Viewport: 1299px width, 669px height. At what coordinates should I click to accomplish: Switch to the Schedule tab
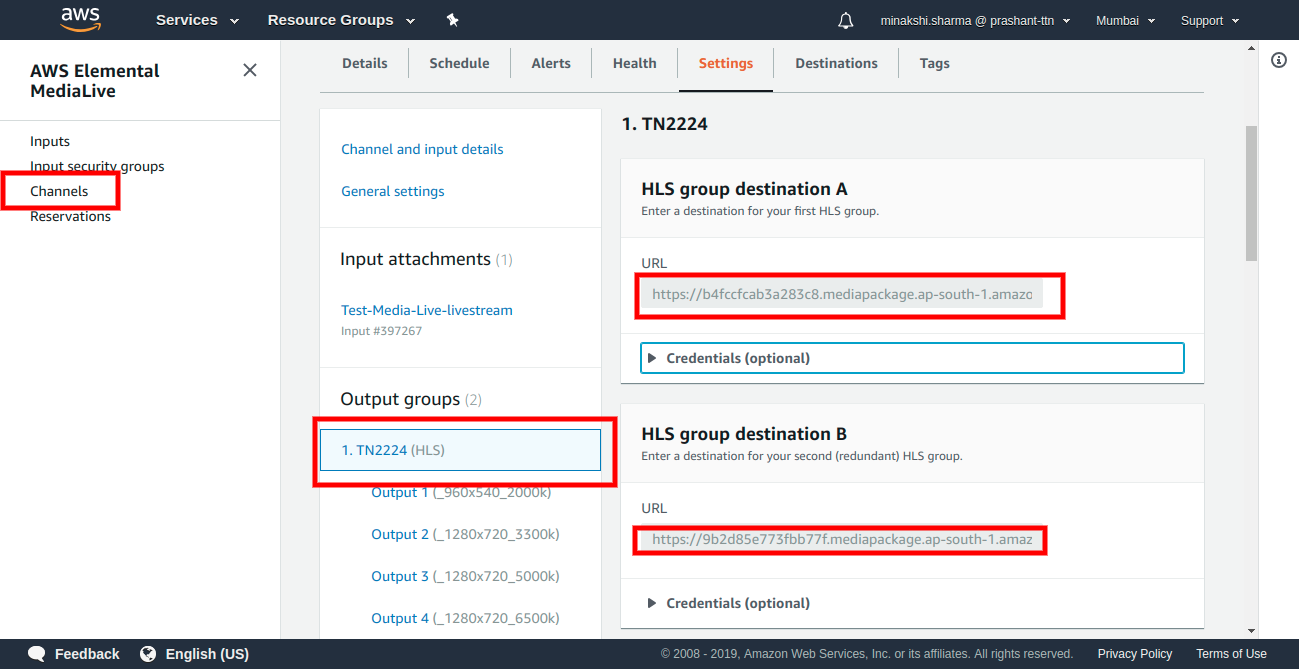tap(459, 63)
